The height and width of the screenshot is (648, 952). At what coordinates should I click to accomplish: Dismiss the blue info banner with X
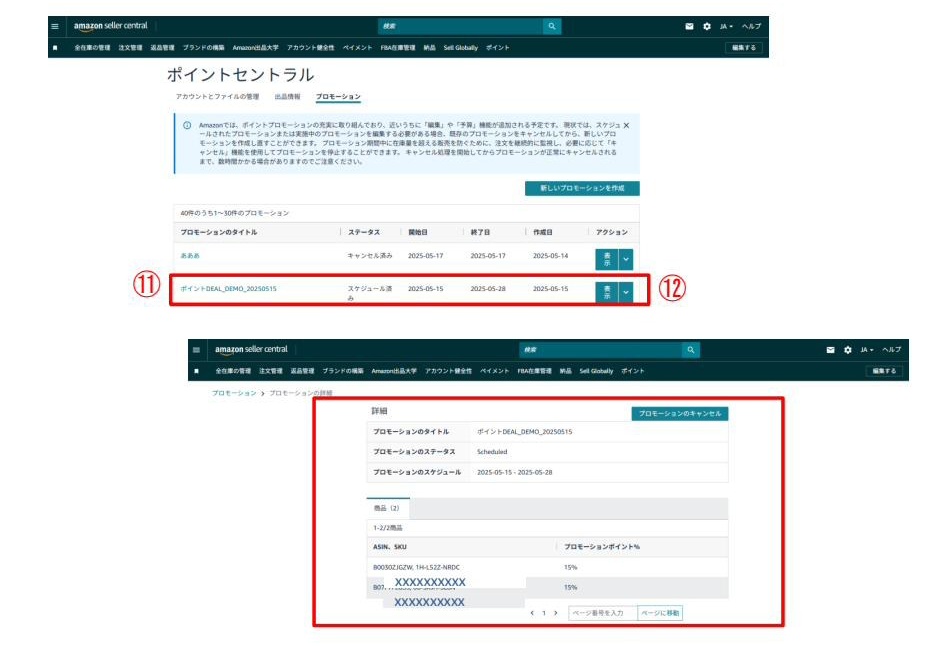(627, 125)
